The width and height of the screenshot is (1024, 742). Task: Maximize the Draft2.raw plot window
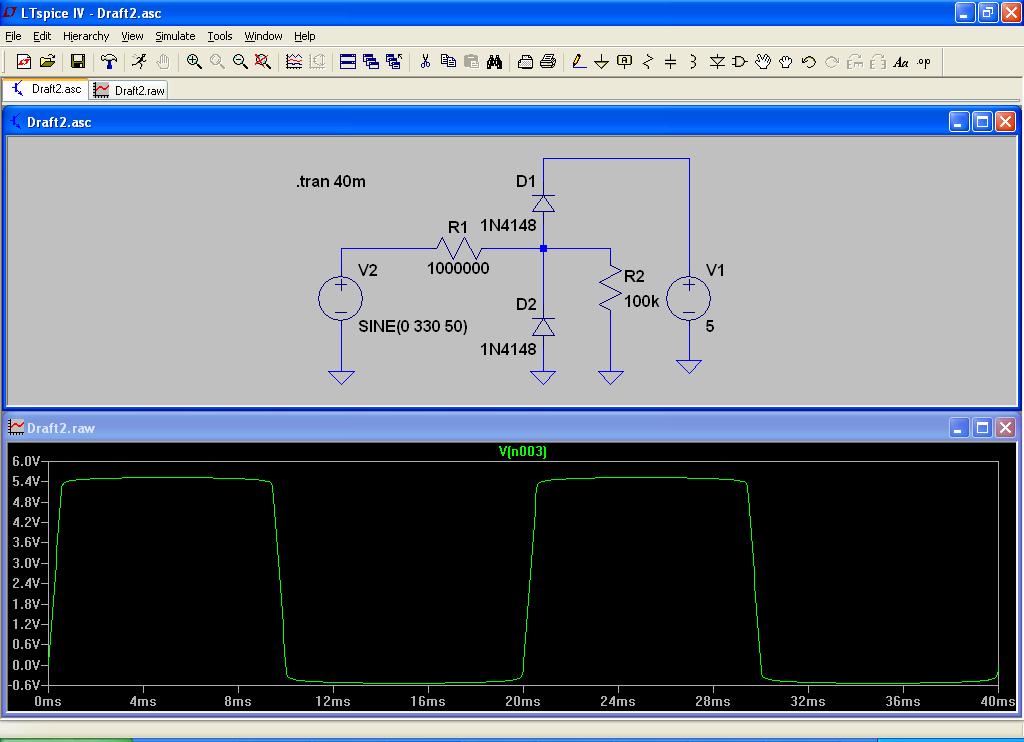(x=982, y=428)
